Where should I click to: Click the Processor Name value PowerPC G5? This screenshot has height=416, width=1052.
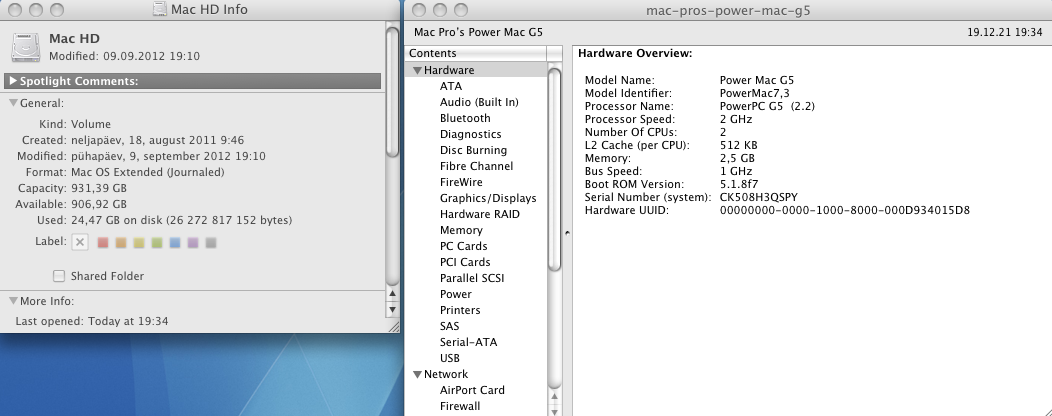pos(767,106)
